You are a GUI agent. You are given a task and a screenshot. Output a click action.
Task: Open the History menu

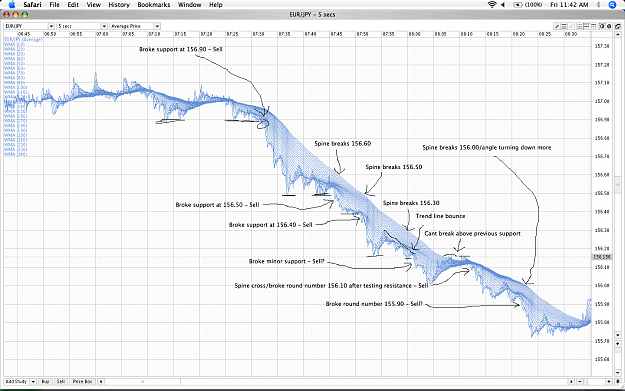tap(119, 5)
